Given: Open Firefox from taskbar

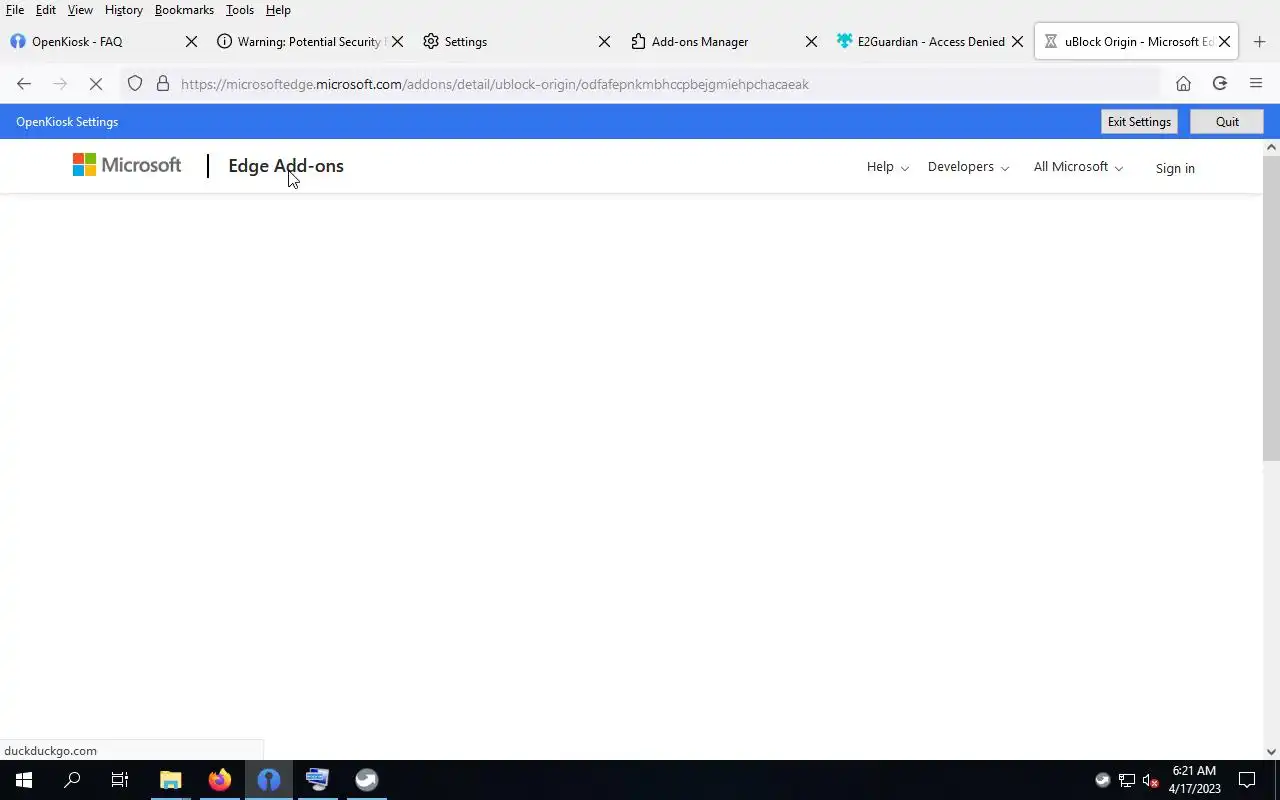Looking at the screenshot, I should coord(220,780).
